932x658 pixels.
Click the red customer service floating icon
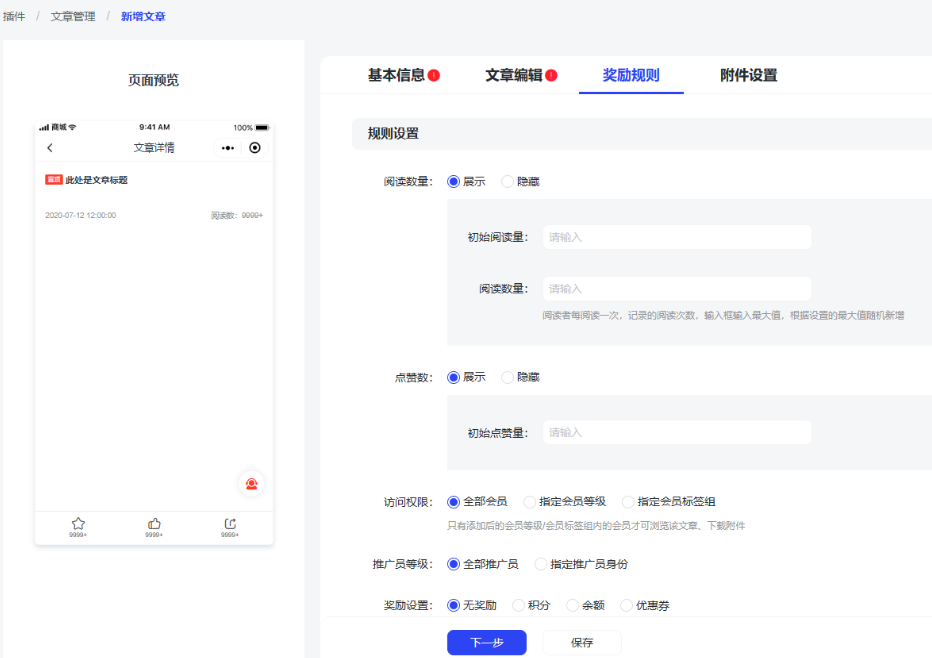251,484
